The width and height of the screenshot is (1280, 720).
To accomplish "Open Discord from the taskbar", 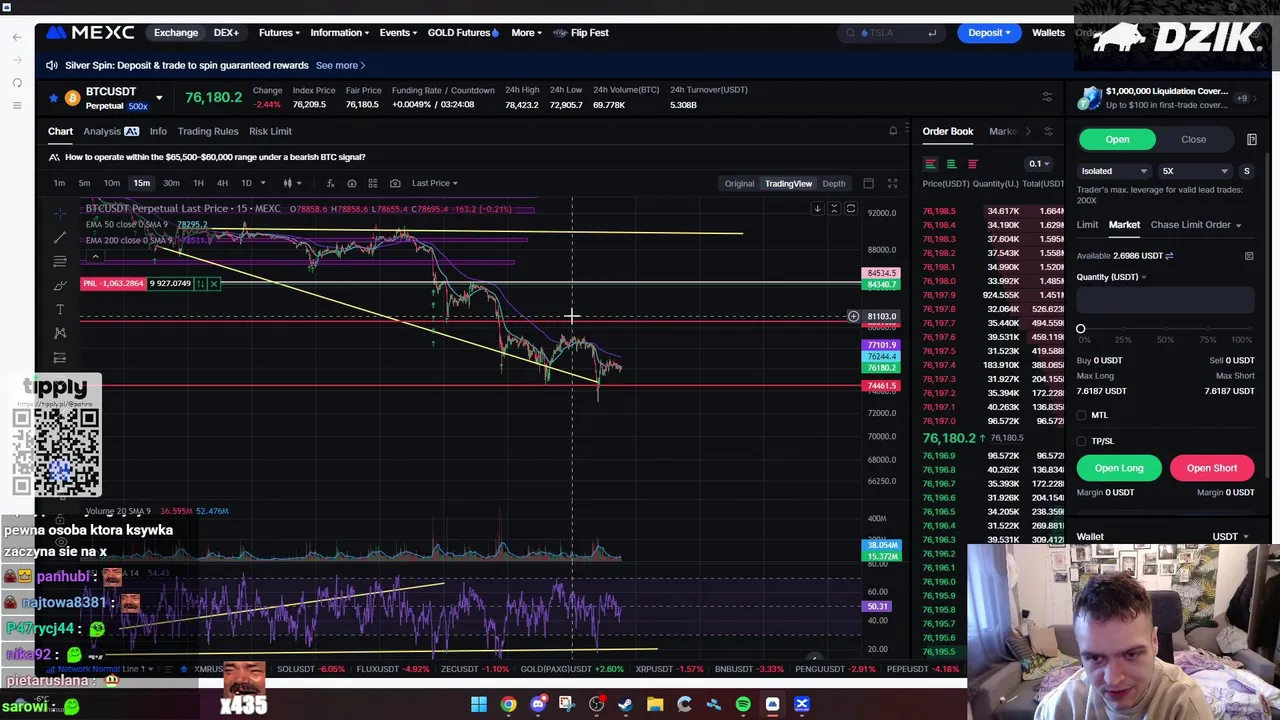I will pyautogui.click(x=538, y=705).
